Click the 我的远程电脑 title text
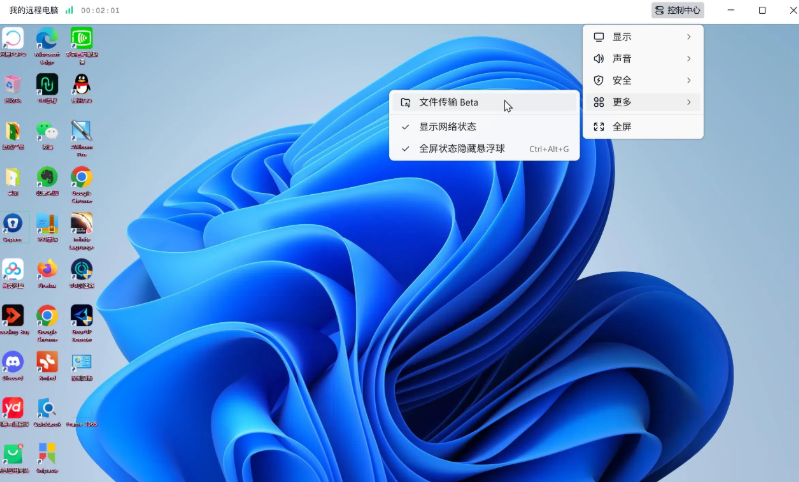Viewport: 799px width, 482px height. (34, 10)
